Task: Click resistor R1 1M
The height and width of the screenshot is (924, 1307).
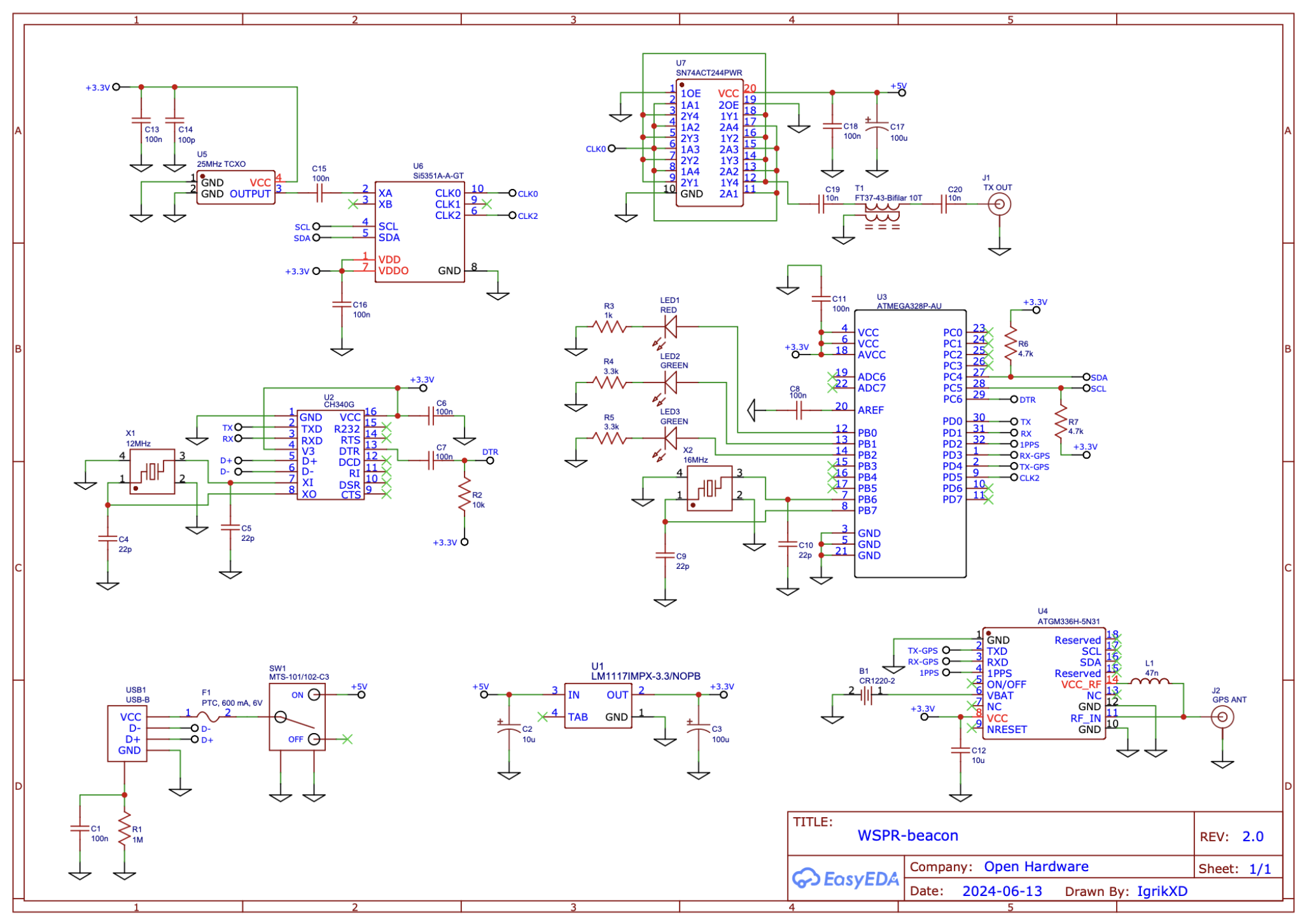Action: (125, 828)
